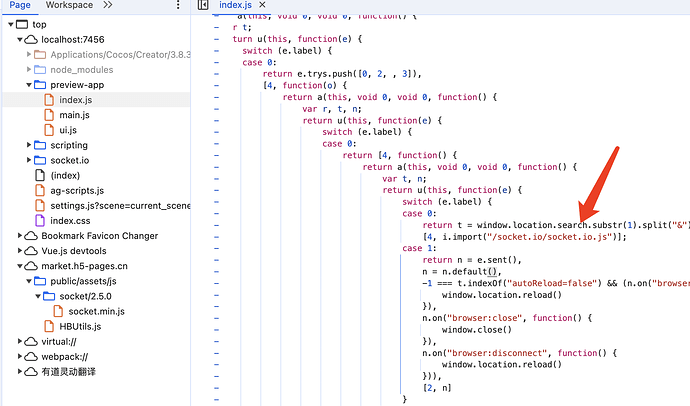The width and height of the screenshot is (690, 406).
Task: Click the public/assets/js folder icon
Action: (40, 281)
